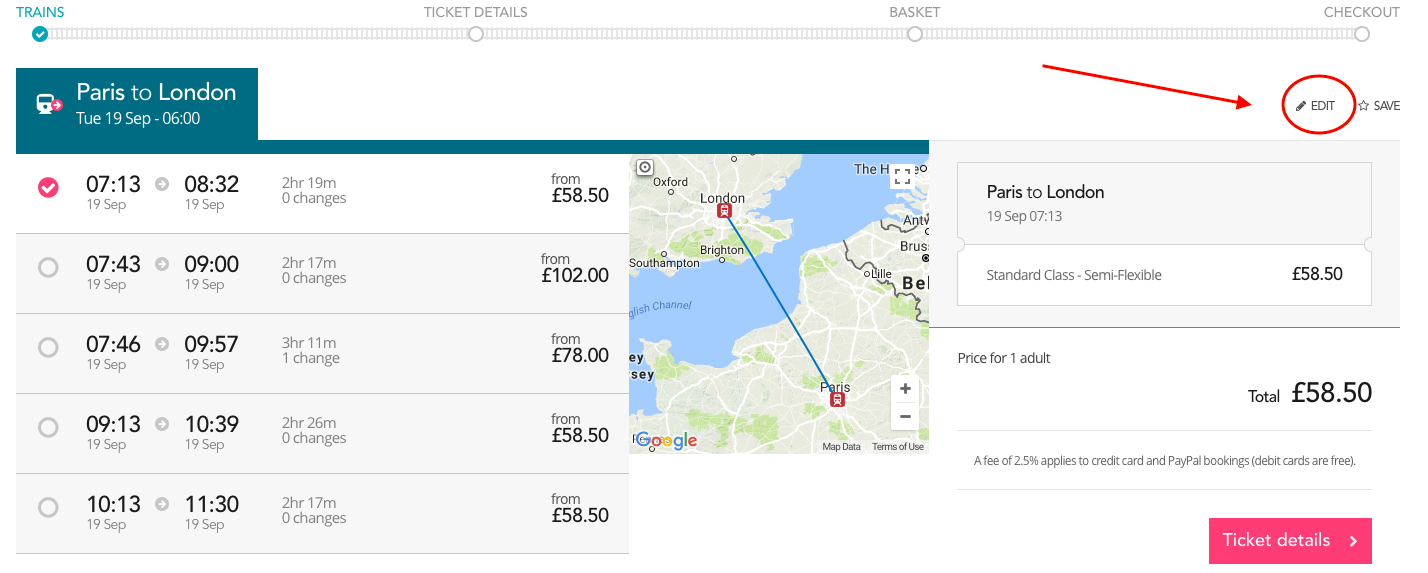Click the London station marker on map
The width and height of the screenshot is (1428, 573).
(725, 211)
